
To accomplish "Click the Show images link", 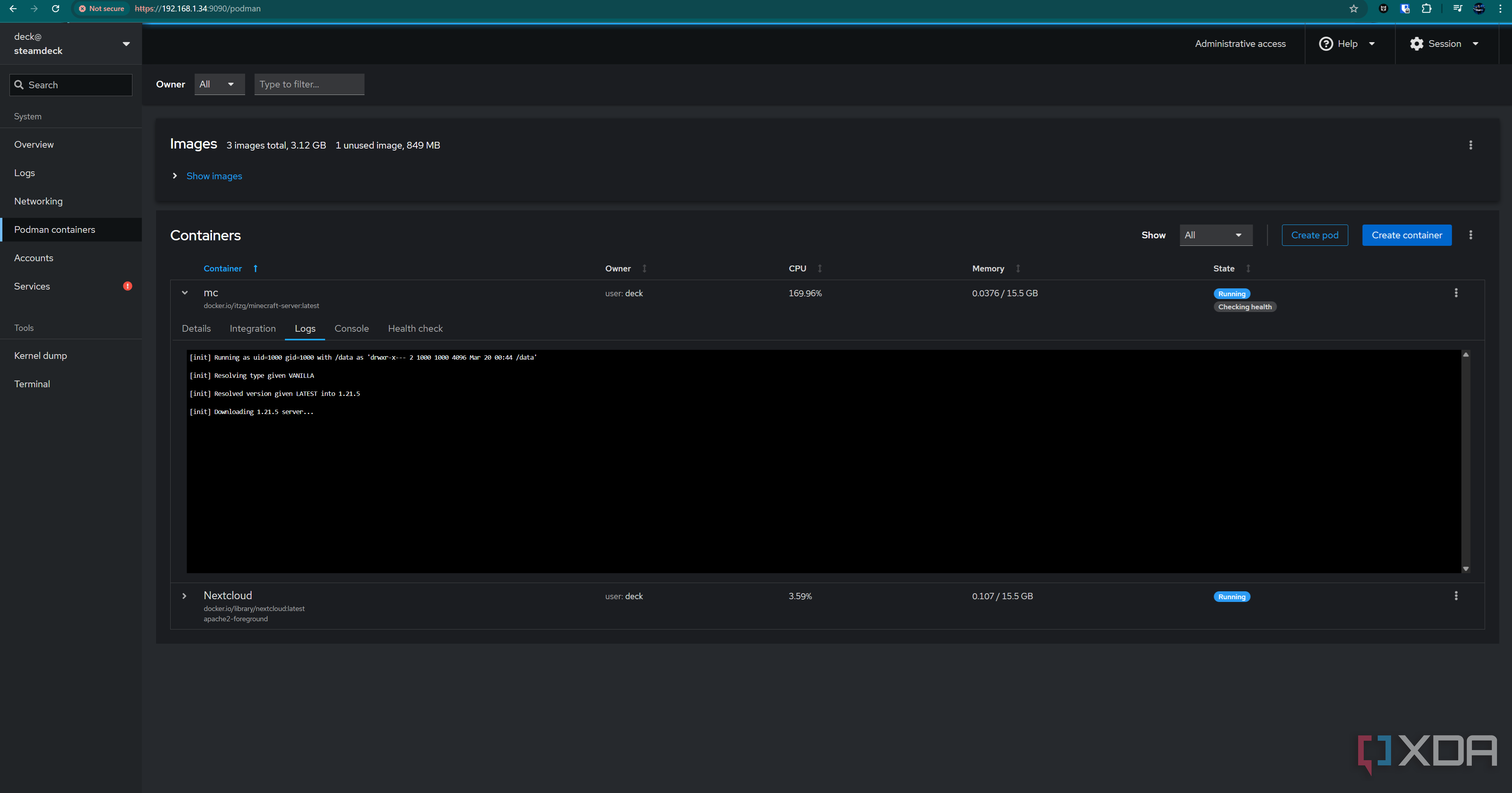I will point(214,176).
